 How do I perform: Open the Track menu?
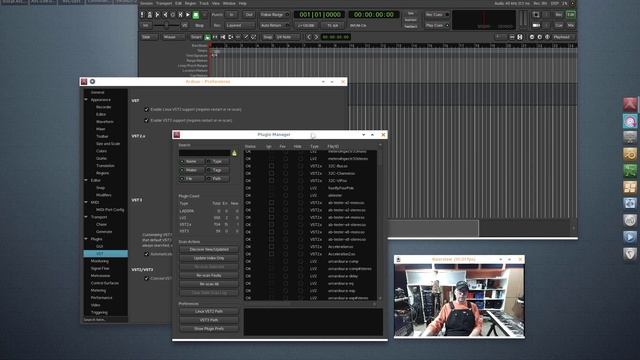coord(204,3)
